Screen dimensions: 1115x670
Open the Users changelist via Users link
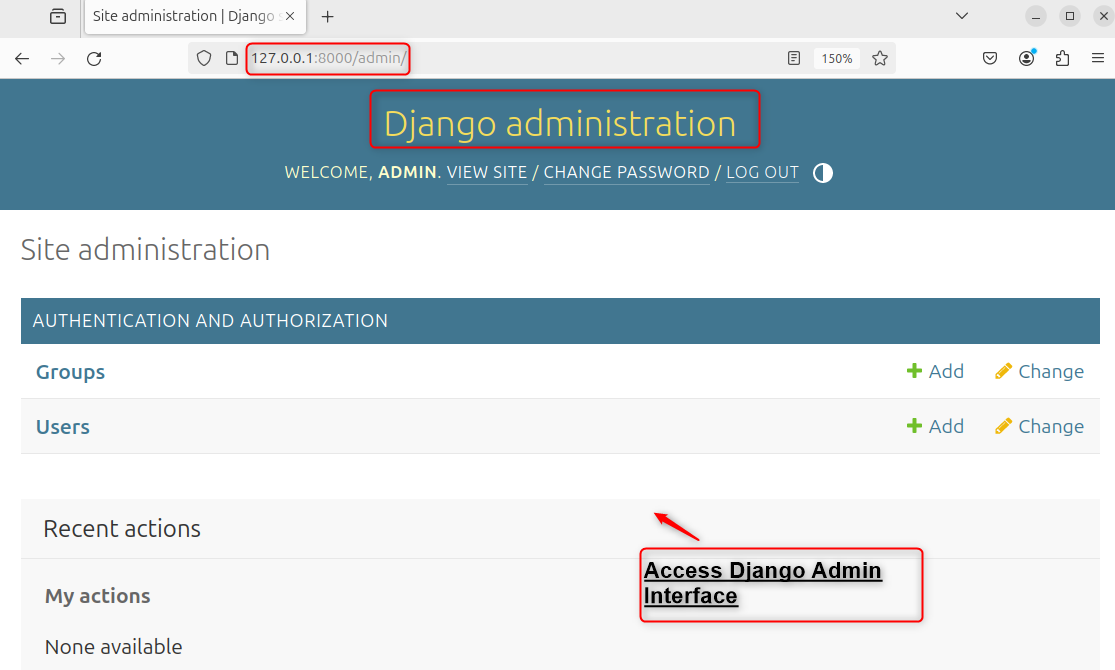point(62,426)
